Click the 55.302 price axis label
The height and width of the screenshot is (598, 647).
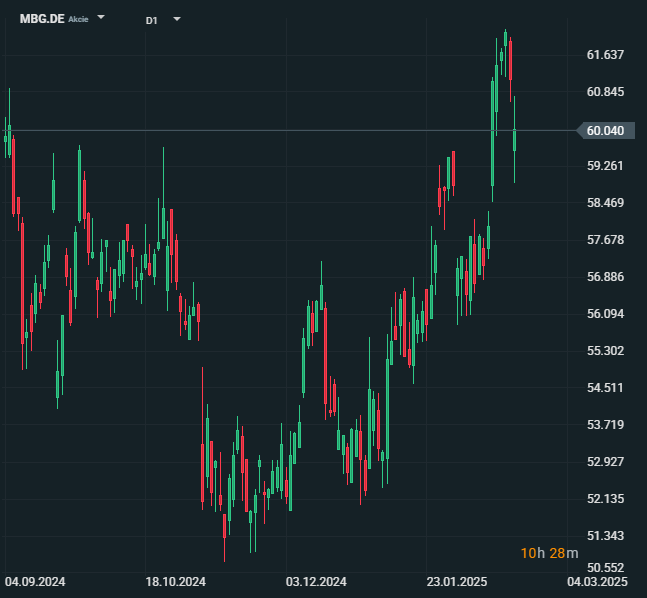[605, 351]
